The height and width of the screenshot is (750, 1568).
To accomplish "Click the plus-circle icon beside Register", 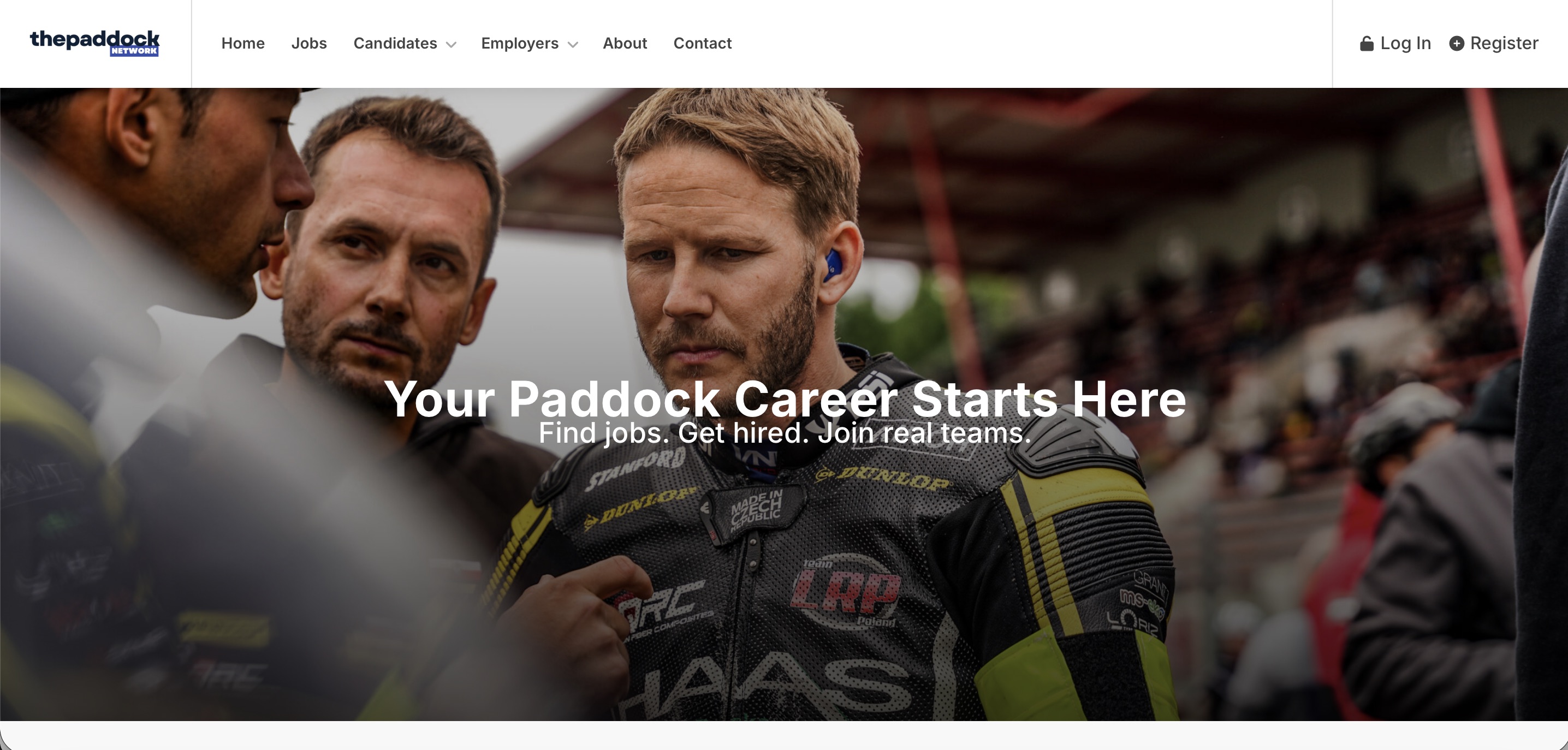I will tap(1456, 43).
